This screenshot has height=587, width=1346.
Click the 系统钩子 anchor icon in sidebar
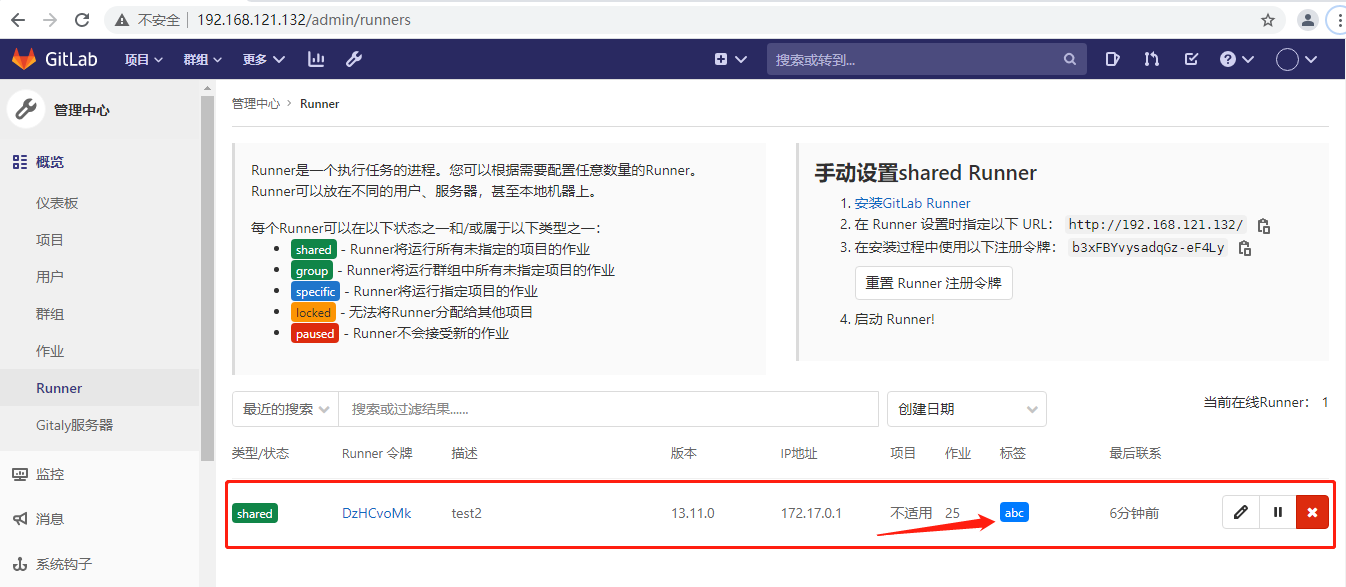[x=19, y=564]
